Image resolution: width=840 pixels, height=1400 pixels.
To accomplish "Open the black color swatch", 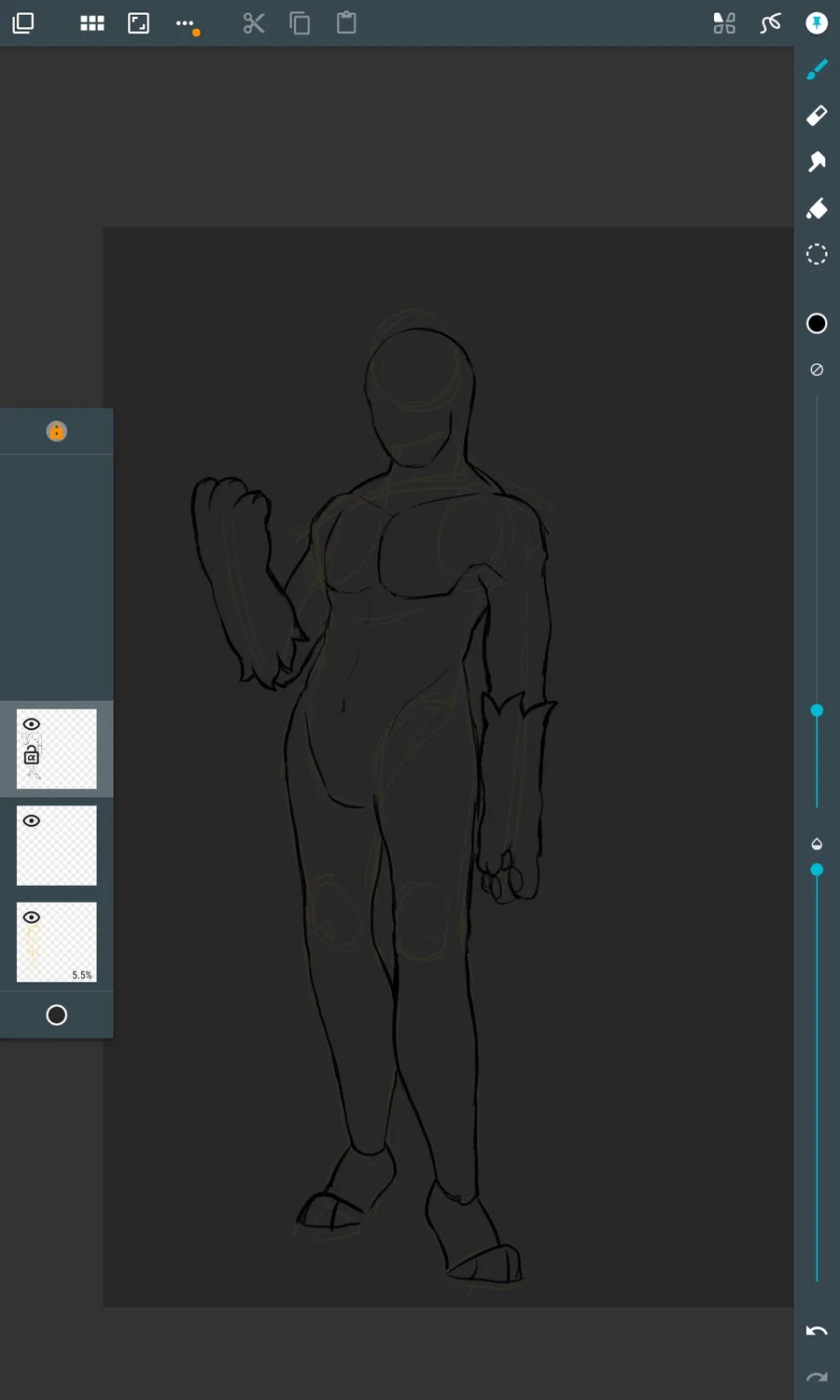I will coord(817,323).
